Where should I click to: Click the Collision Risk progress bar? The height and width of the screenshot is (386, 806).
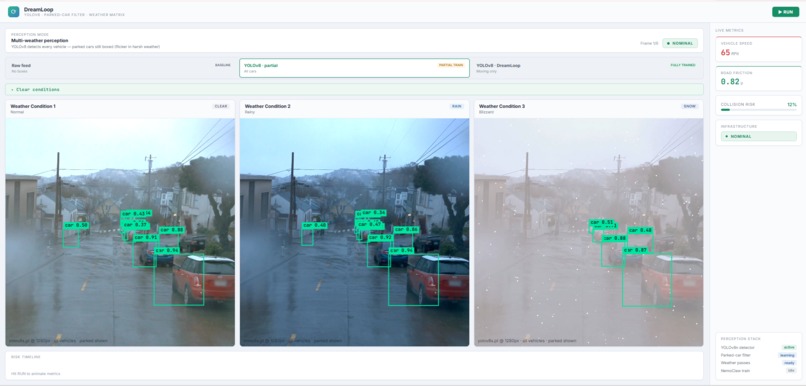click(x=758, y=109)
